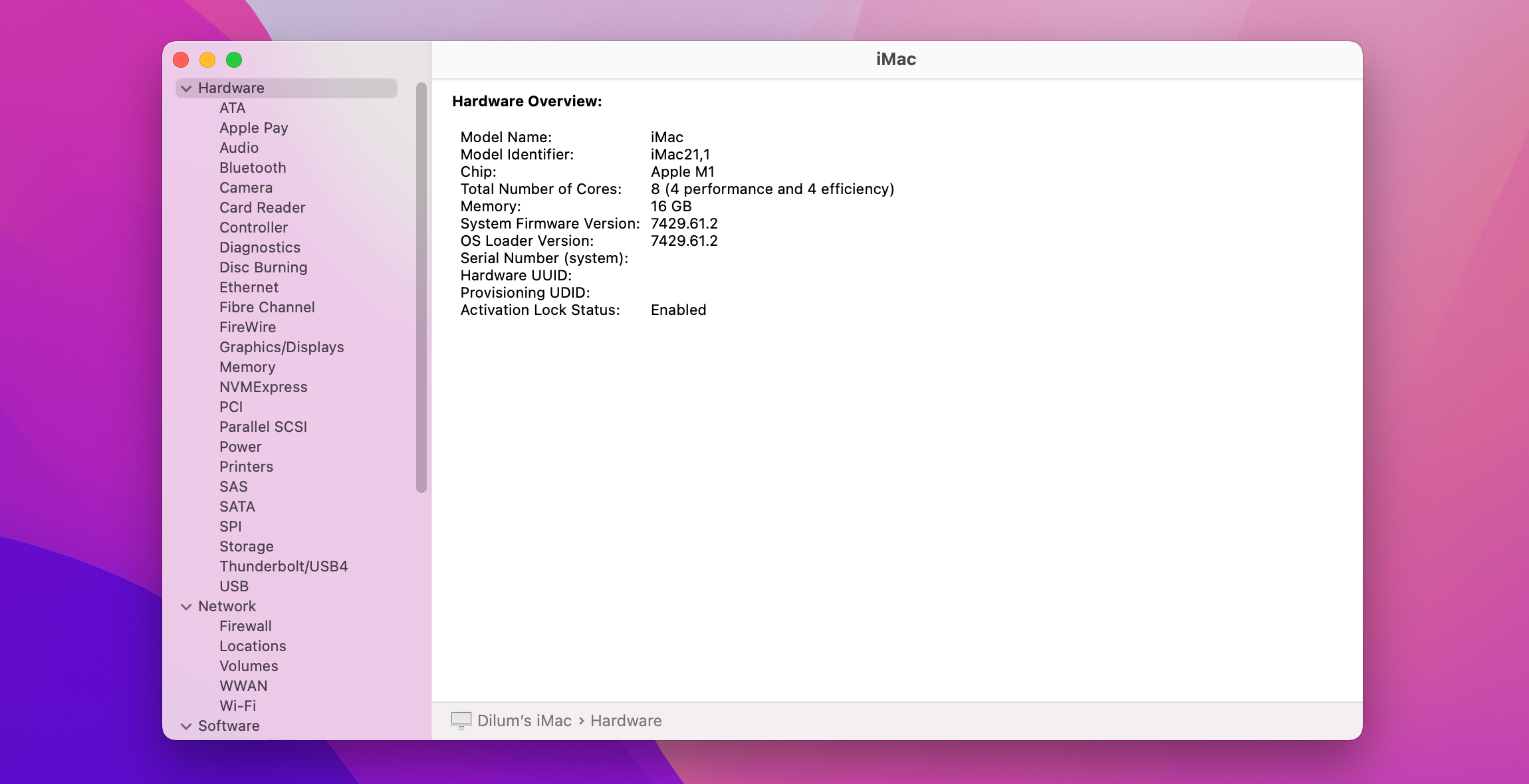Click the Hardware breadcrumb entry
The width and height of the screenshot is (1529, 784).
(x=625, y=721)
